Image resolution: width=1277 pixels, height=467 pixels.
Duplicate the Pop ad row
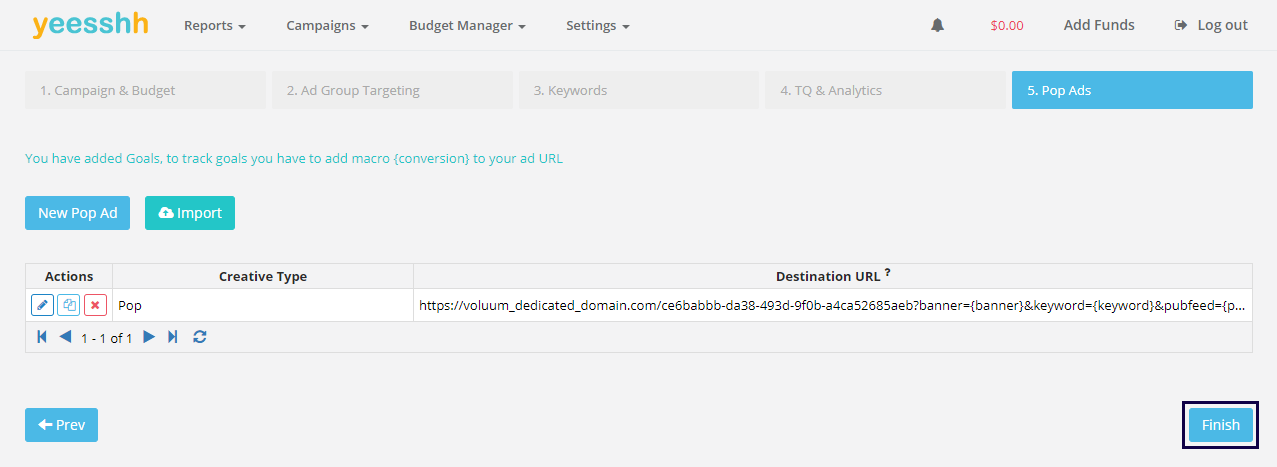(69, 305)
